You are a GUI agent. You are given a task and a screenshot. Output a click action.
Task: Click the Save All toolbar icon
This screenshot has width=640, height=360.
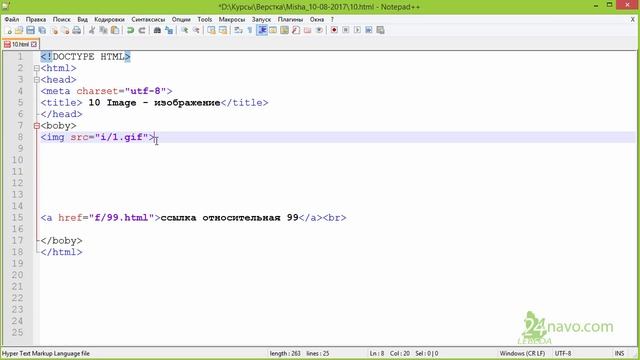[42, 30]
